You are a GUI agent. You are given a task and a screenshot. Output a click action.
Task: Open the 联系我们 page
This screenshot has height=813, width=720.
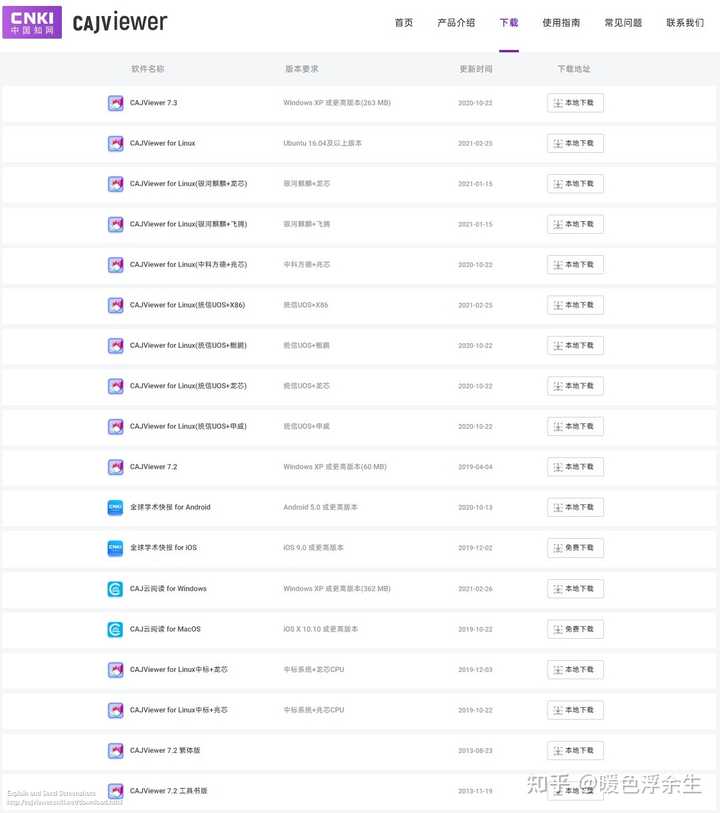click(685, 22)
